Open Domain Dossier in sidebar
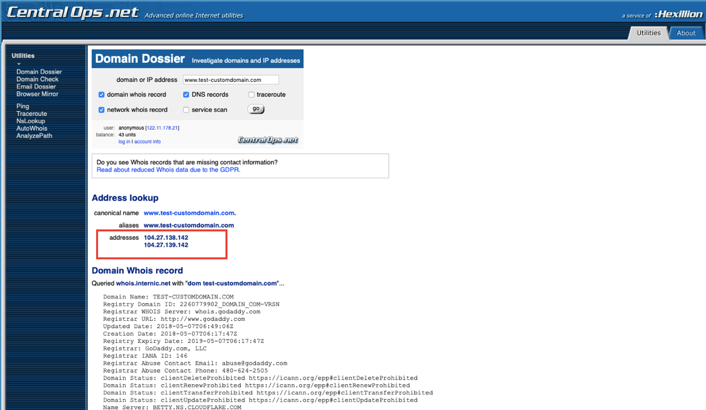This screenshot has width=706, height=410. [x=39, y=72]
